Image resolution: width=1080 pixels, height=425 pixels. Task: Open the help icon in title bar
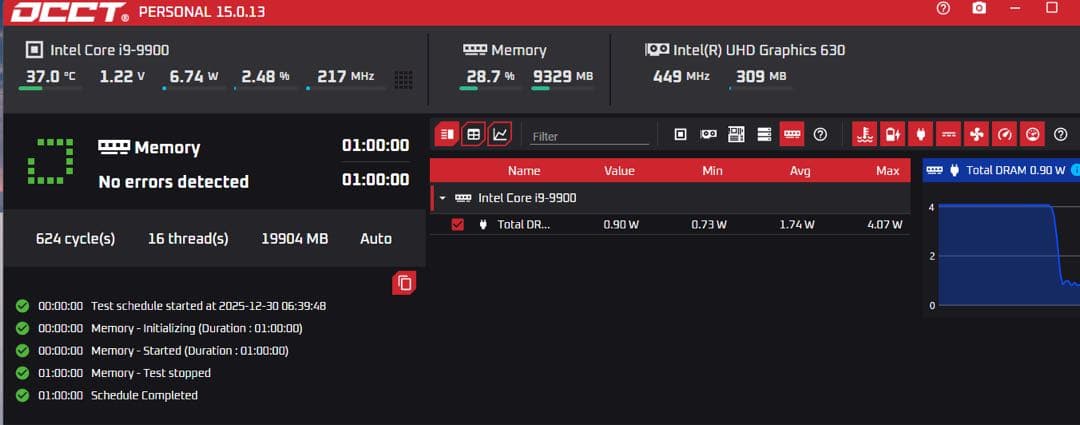click(944, 8)
